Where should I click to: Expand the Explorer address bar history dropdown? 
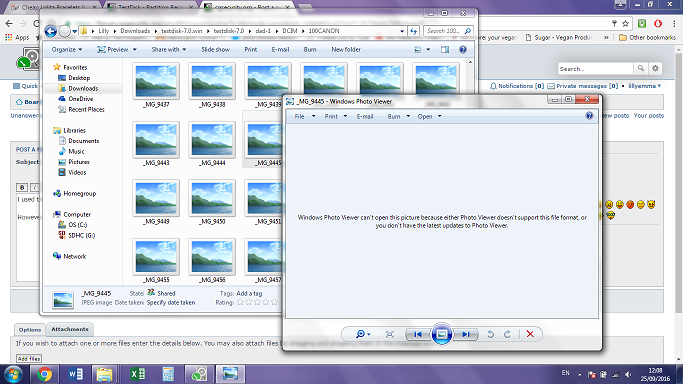coord(402,31)
